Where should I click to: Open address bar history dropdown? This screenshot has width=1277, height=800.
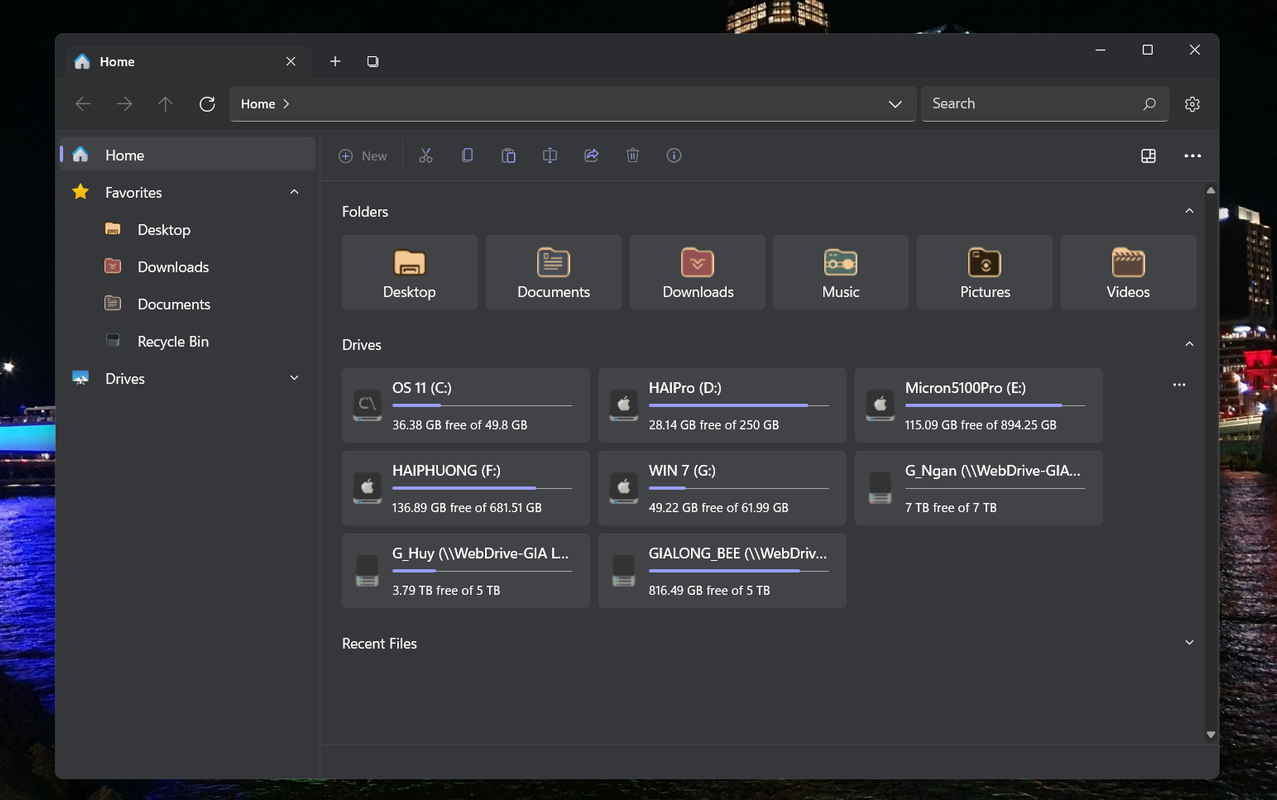[x=895, y=104]
